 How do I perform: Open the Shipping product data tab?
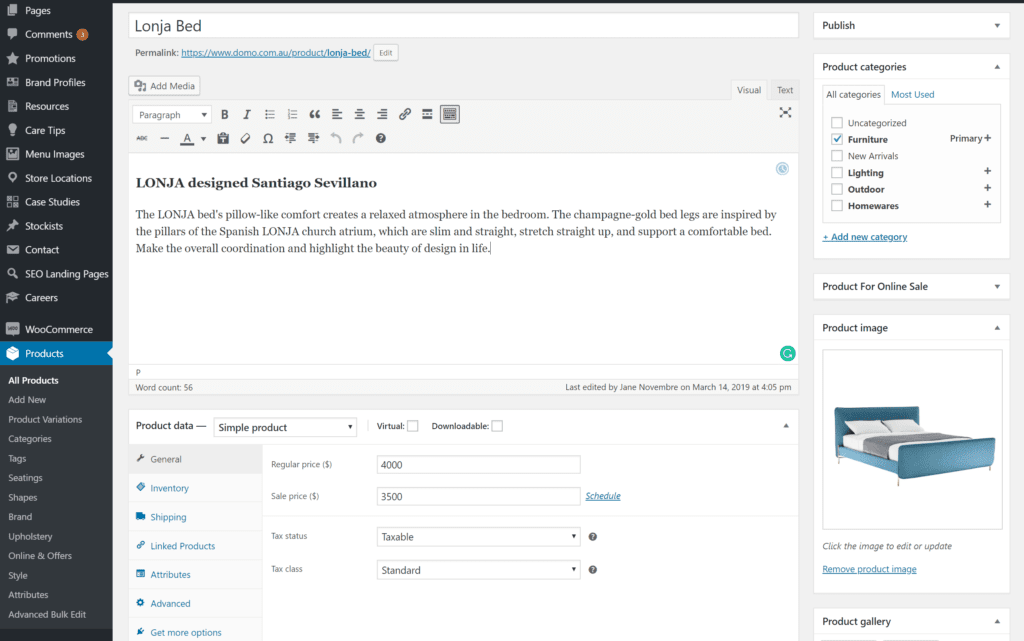coord(168,517)
